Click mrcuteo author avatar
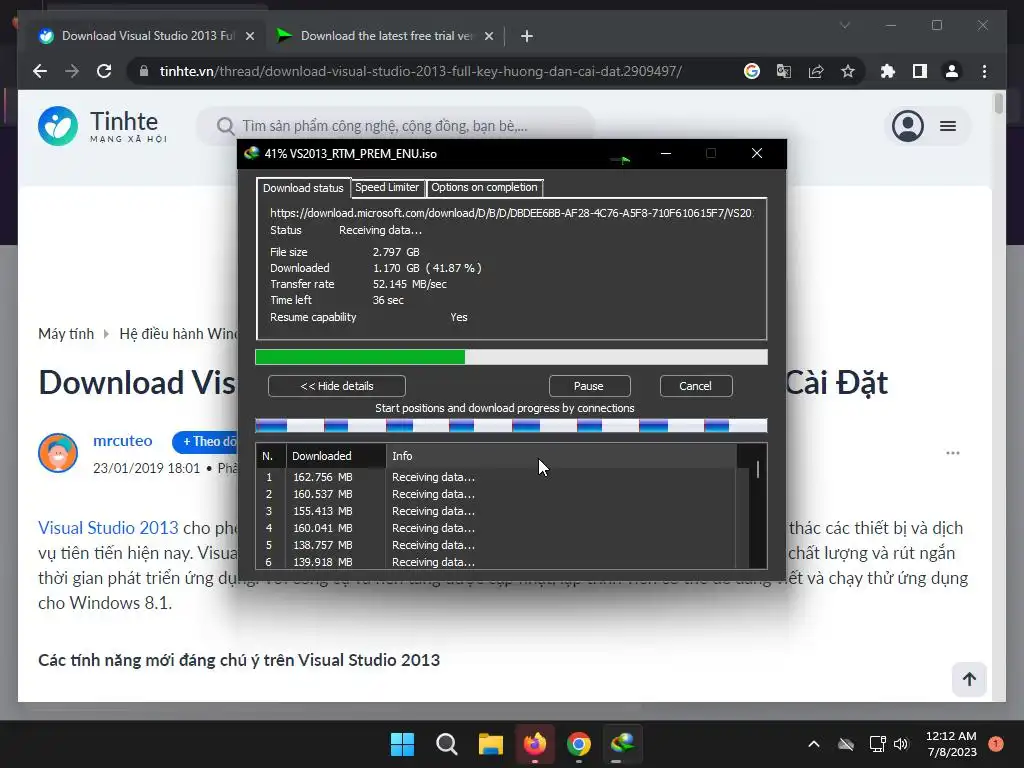 pyautogui.click(x=57, y=453)
